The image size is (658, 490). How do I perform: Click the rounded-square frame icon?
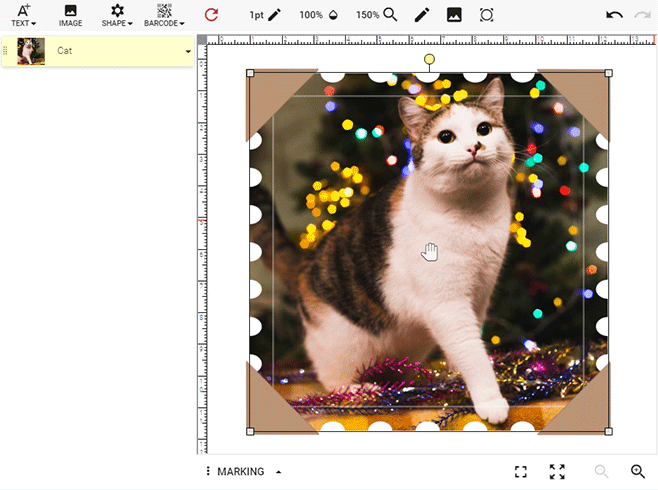486,15
